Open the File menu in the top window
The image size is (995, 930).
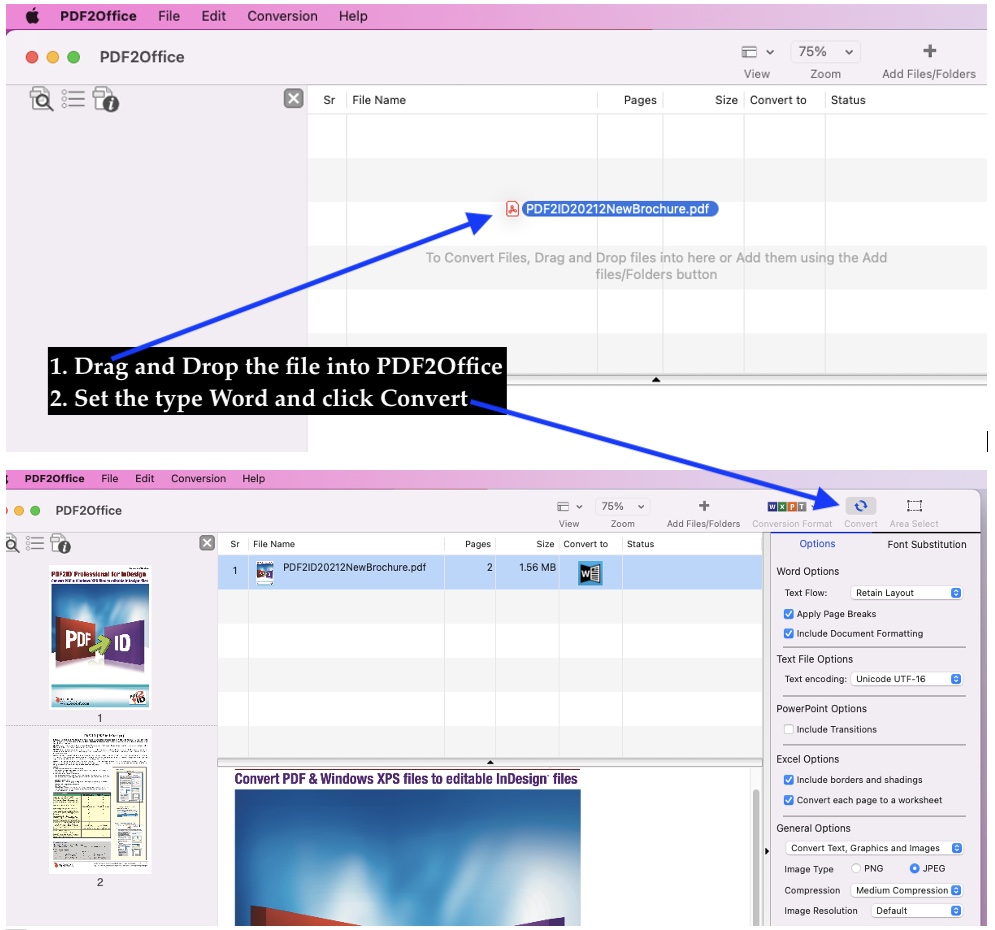coord(169,16)
